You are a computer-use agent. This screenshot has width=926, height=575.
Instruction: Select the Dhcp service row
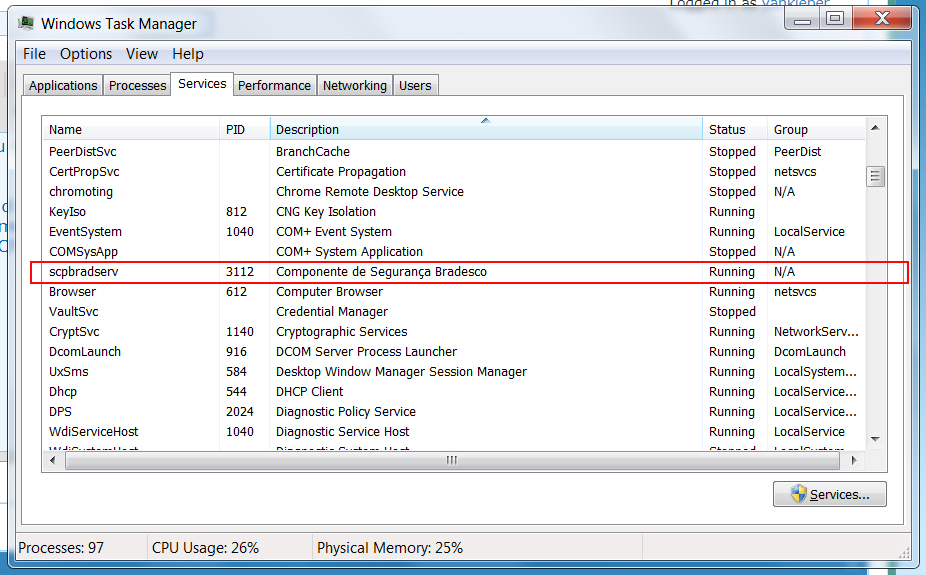click(x=453, y=392)
